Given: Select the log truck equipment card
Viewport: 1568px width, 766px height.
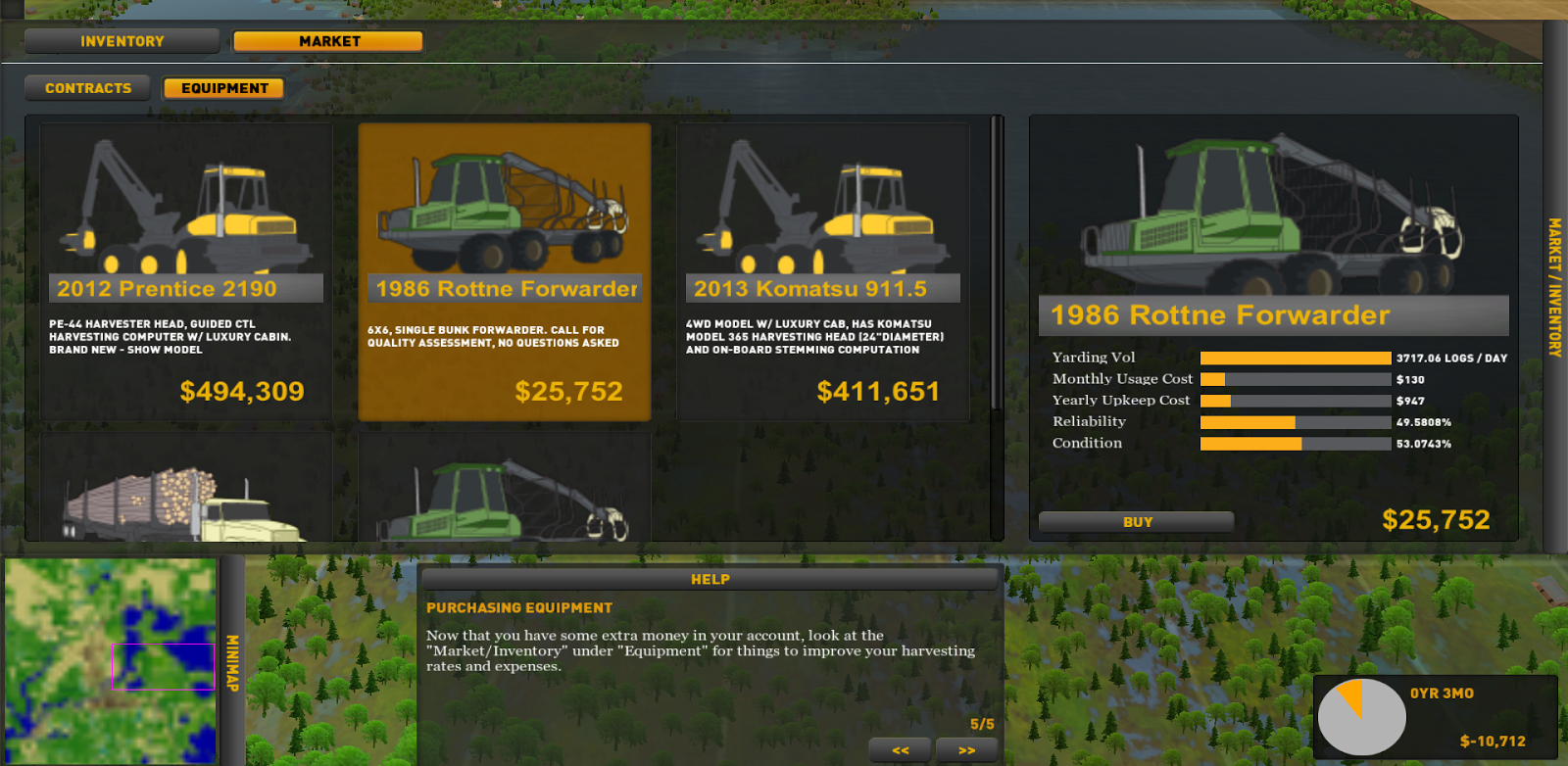Looking at the screenshot, I should pos(186,487).
